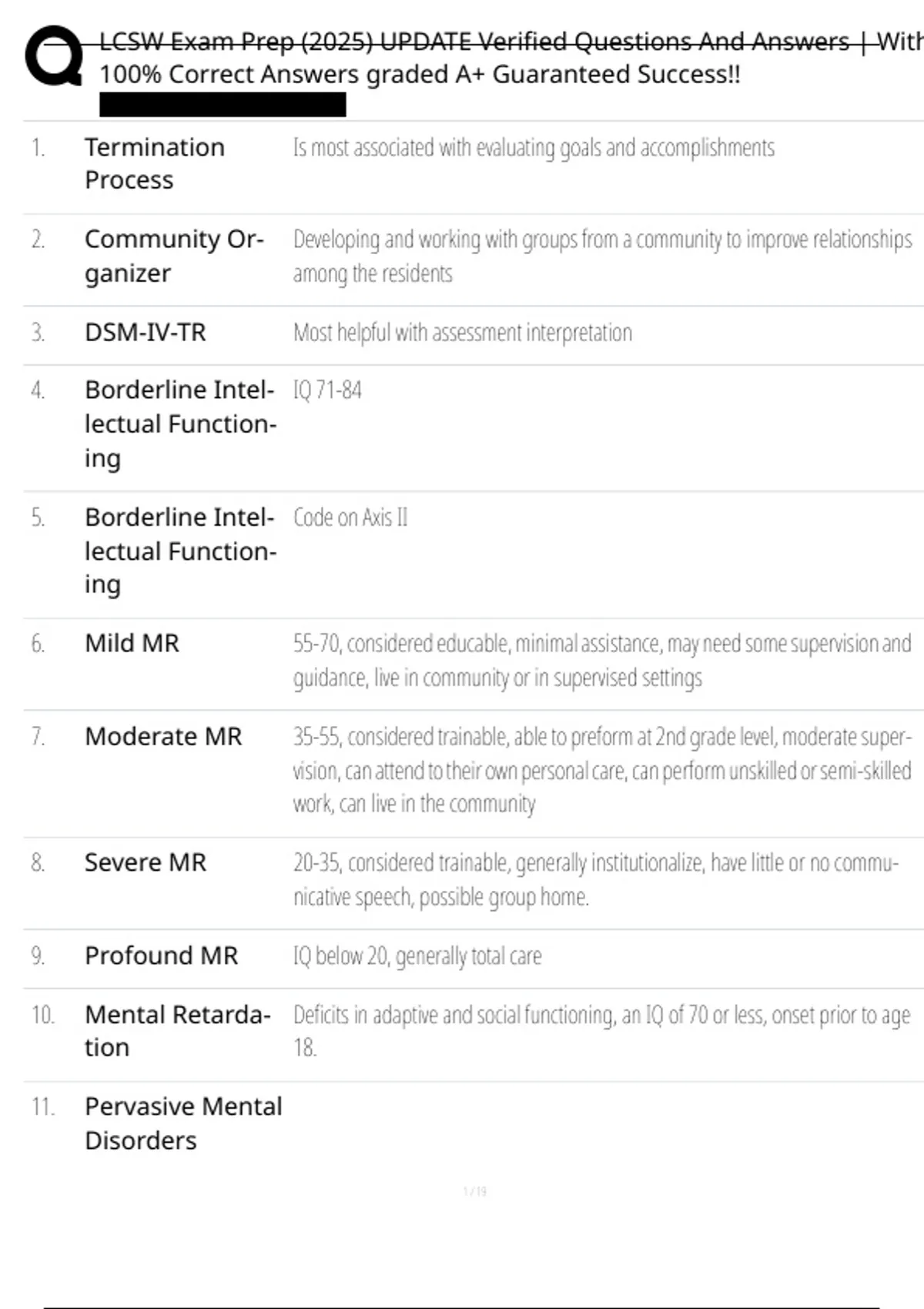Click the 'Code on Axis II' definition
This screenshot has width=924, height=1309.
[350, 517]
